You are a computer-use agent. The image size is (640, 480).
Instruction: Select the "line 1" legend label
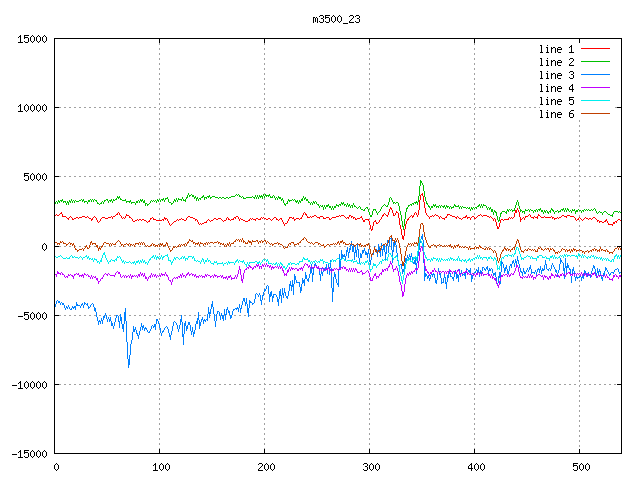(556, 49)
